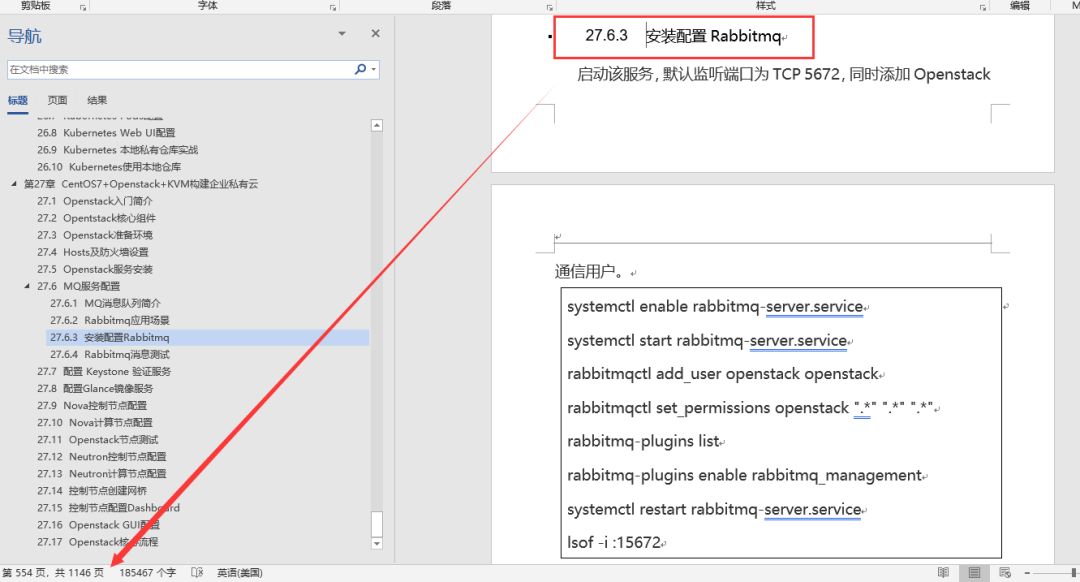The width and height of the screenshot is (1080, 582).
Task: Open the search options dropdown arrow
Action: pyautogui.click(x=374, y=69)
